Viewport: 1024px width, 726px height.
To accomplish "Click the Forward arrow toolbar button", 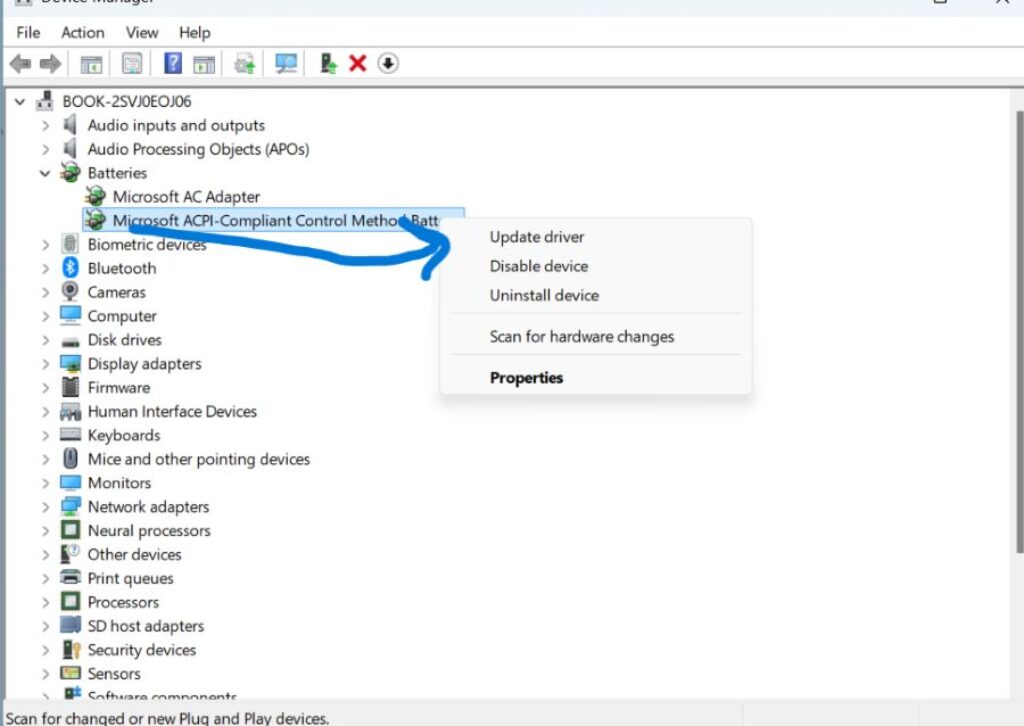I will pyautogui.click(x=50, y=64).
